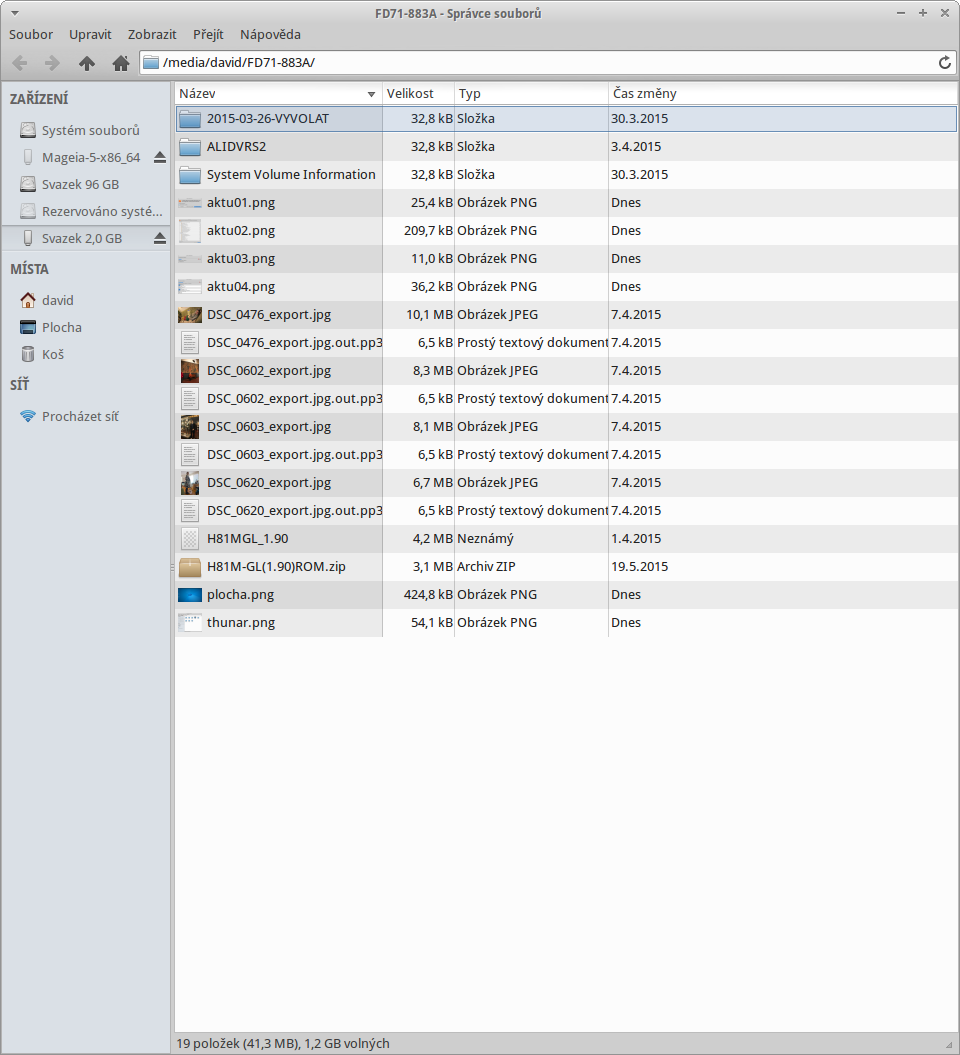This screenshot has height=1055, width=960.
Task: Click the david home icon in sidebar
Action: point(28,300)
